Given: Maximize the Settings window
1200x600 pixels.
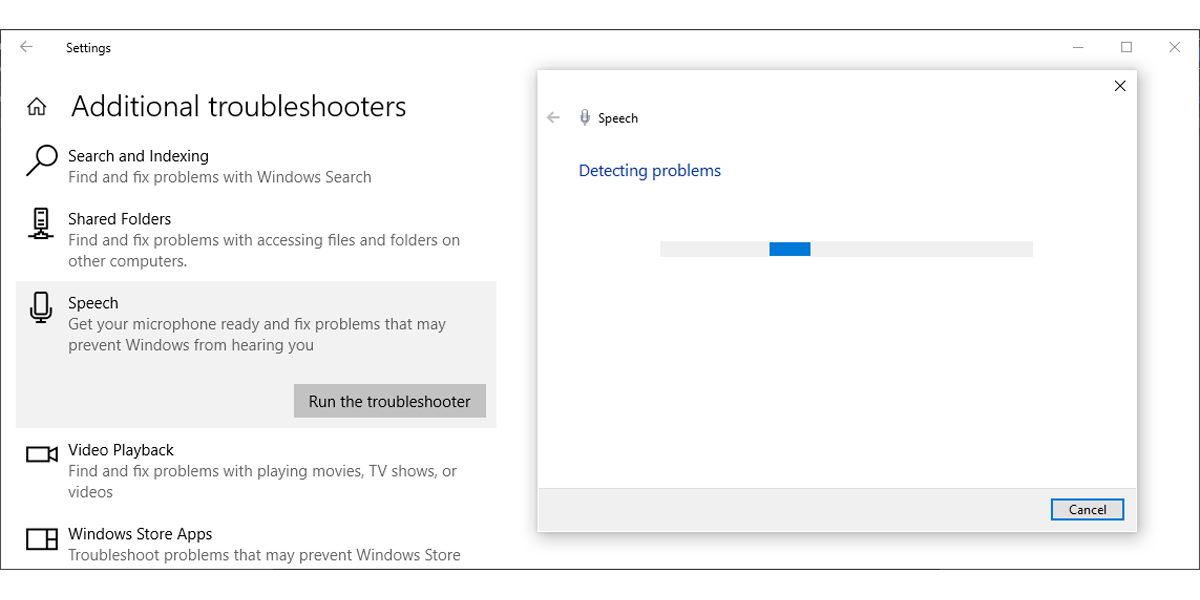Looking at the screenshot, I should 1127,47.
